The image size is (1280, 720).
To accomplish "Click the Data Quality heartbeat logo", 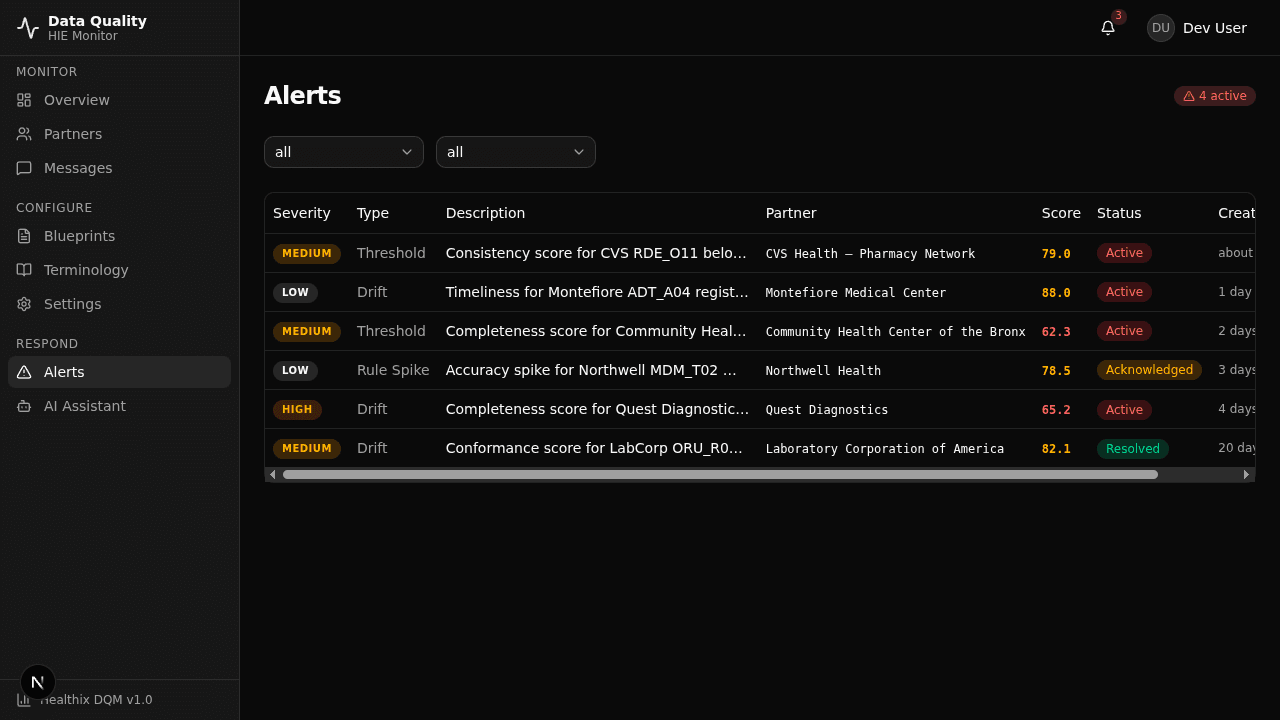I will coord(27,27).
